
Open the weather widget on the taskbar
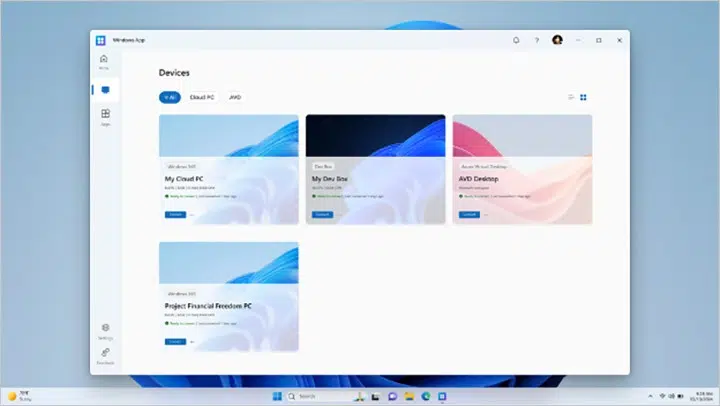[x=20, y=396]
